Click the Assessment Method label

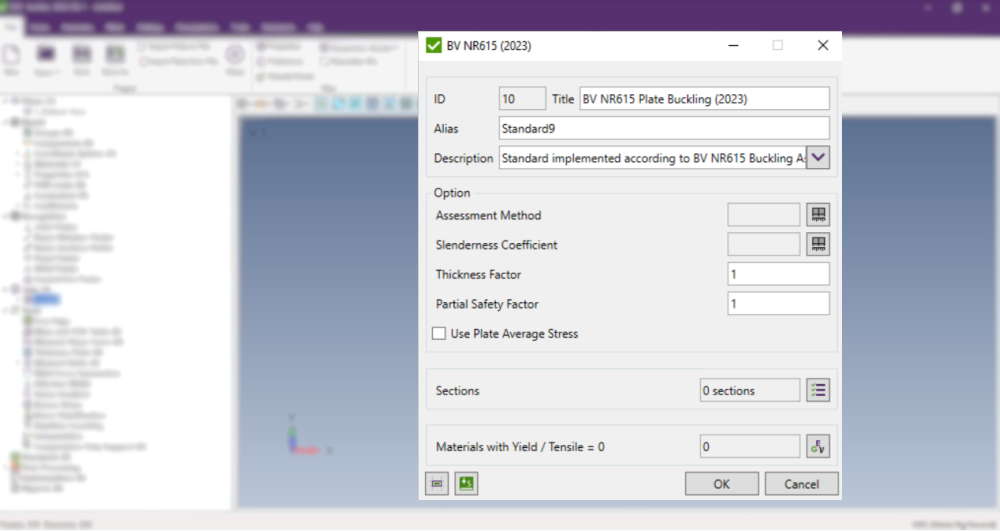[489, 215]
